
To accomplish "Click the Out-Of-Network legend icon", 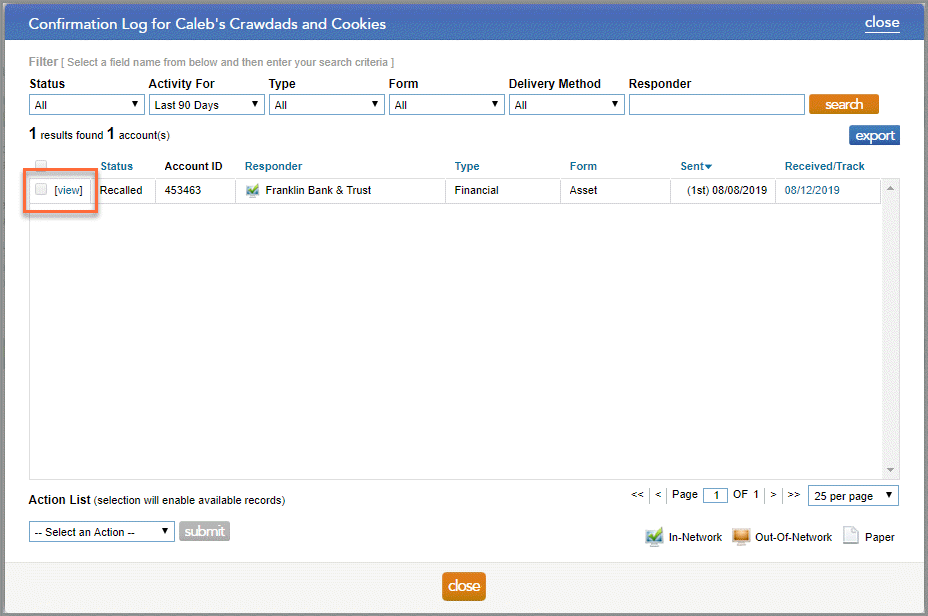I will pos(741,537).
